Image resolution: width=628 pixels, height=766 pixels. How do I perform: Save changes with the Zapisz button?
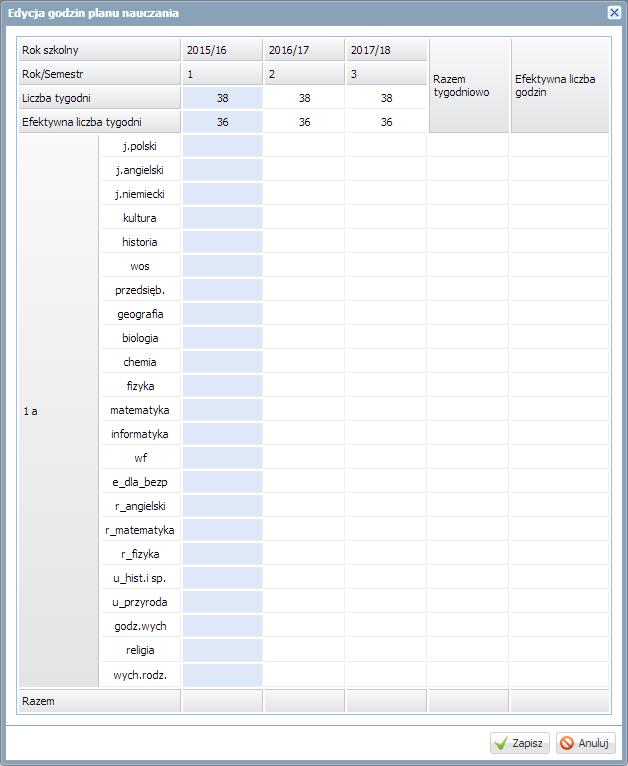point(520,743)
